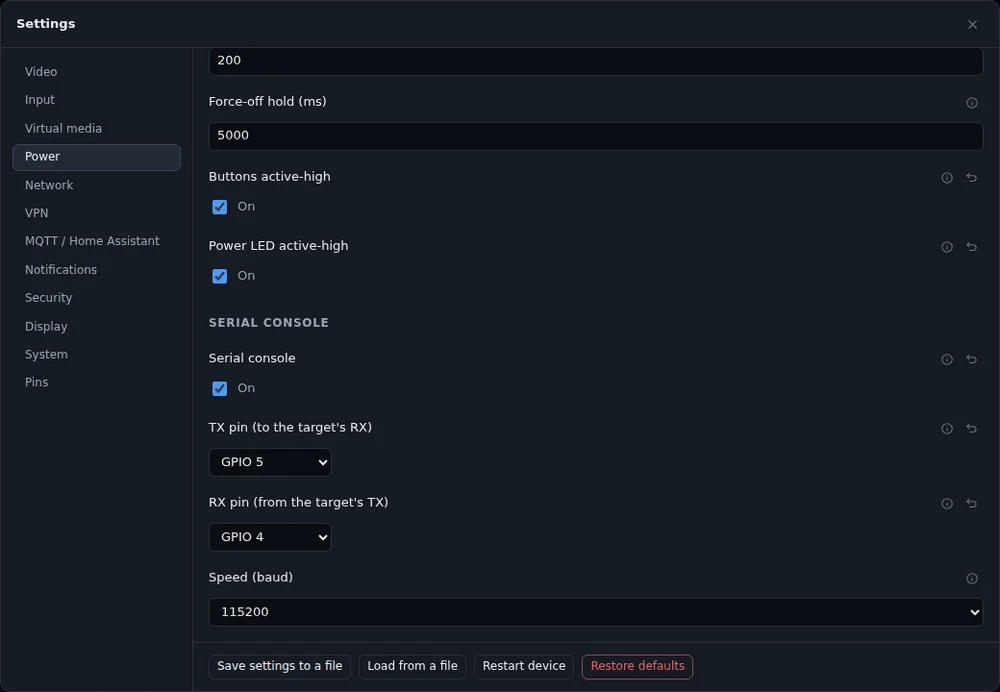Screen dimensions: 1000x692
Task: Open the RX pin GPIO 4 dropdown
Action: (x=270, y=537)
